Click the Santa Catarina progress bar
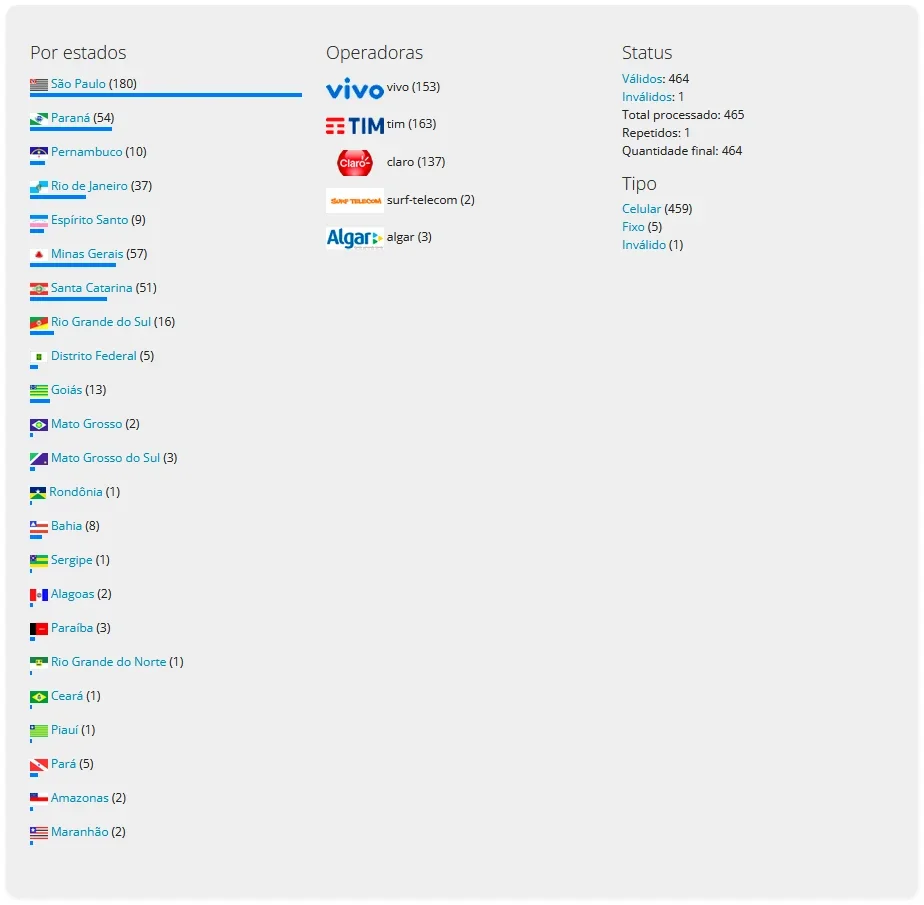 68,299
